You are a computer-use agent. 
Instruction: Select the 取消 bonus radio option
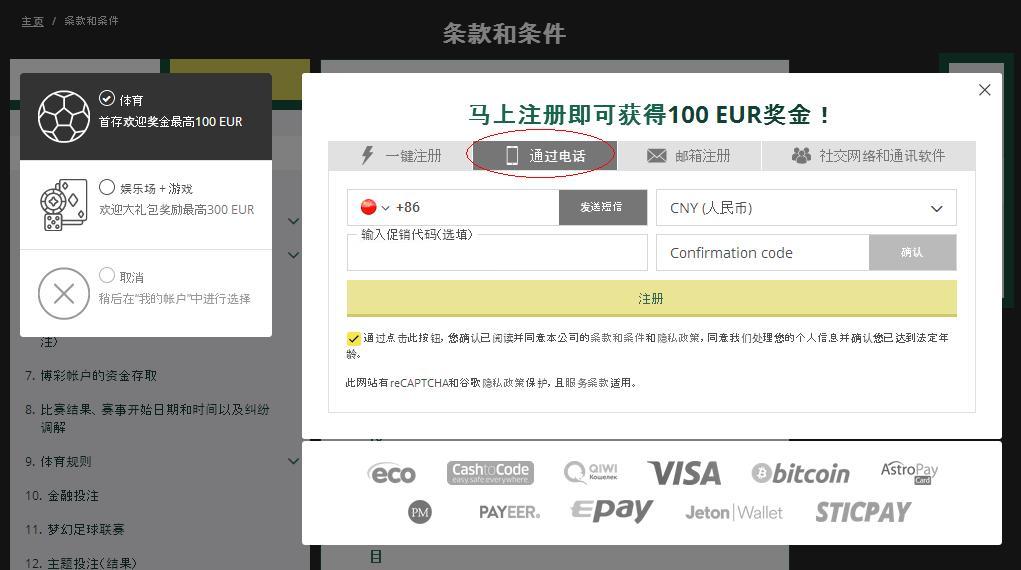[x=107, y=275]
